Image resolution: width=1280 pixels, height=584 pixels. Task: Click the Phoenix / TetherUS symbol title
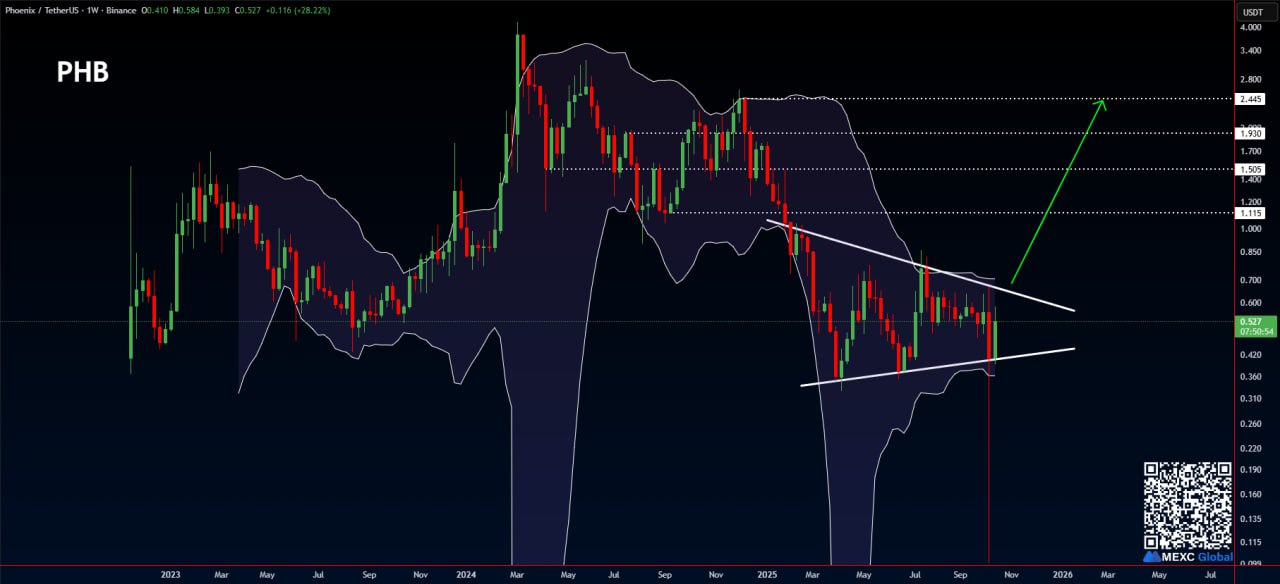click(x=39, y=10)
